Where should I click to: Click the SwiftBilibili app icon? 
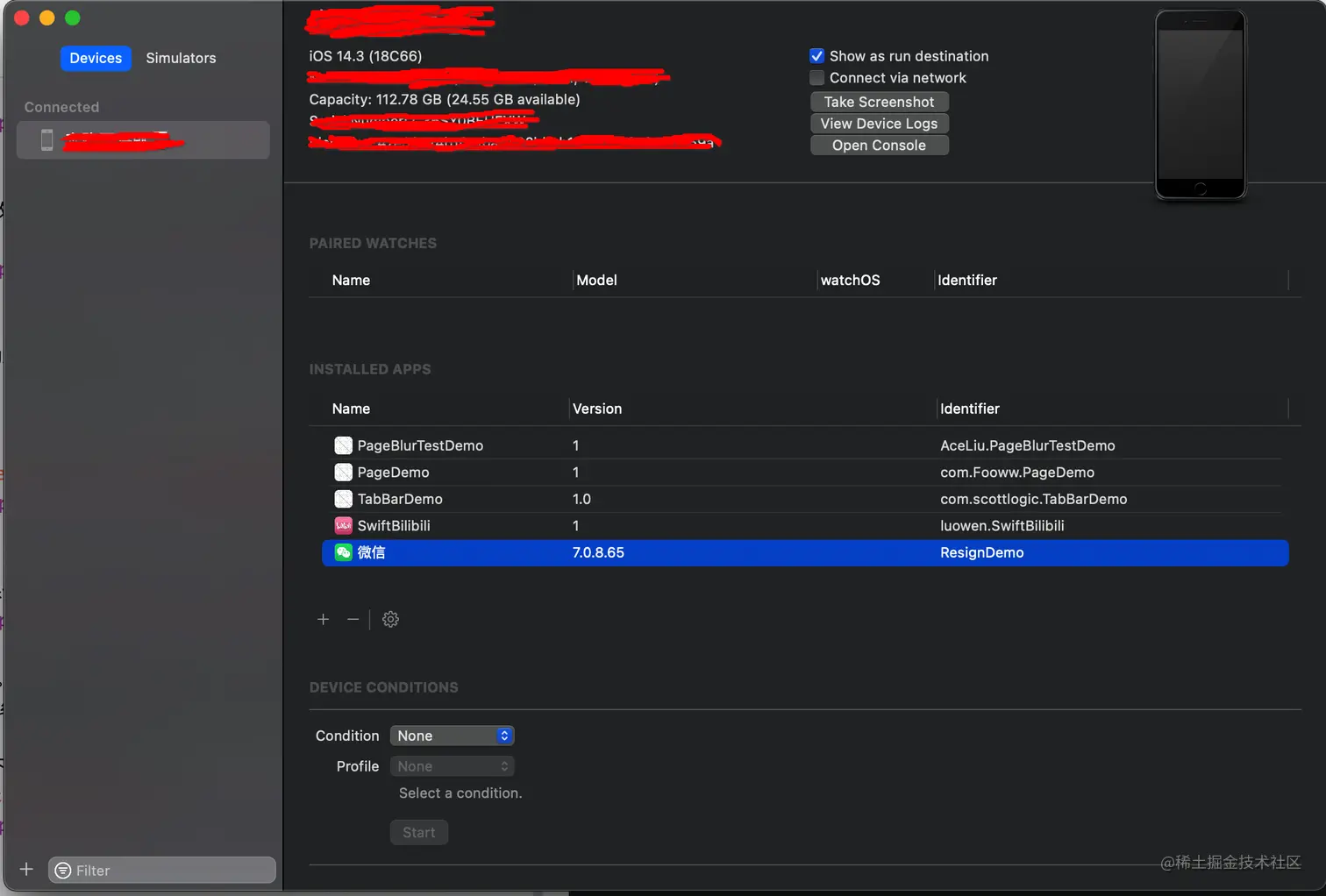[343, 526]
